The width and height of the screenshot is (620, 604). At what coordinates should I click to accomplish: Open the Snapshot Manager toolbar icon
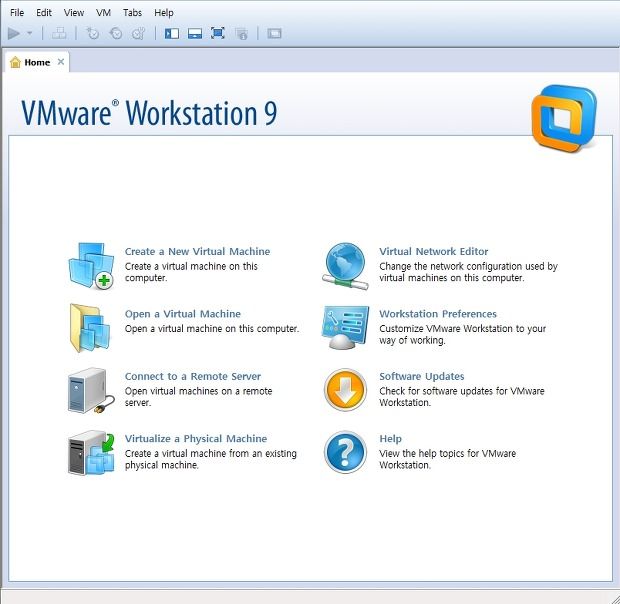pos(138,34)
